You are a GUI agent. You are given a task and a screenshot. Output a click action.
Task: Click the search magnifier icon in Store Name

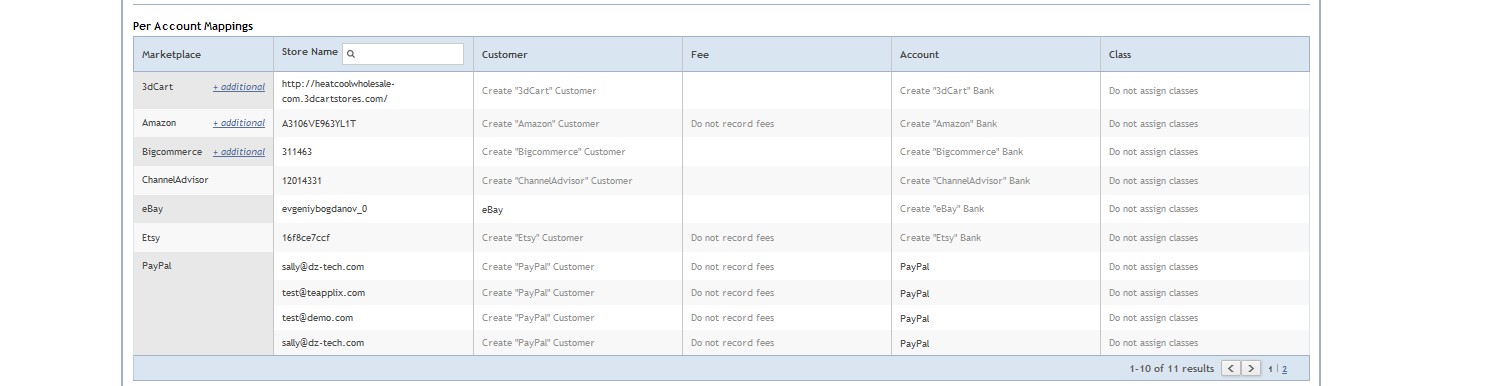(x=351, y=54)
